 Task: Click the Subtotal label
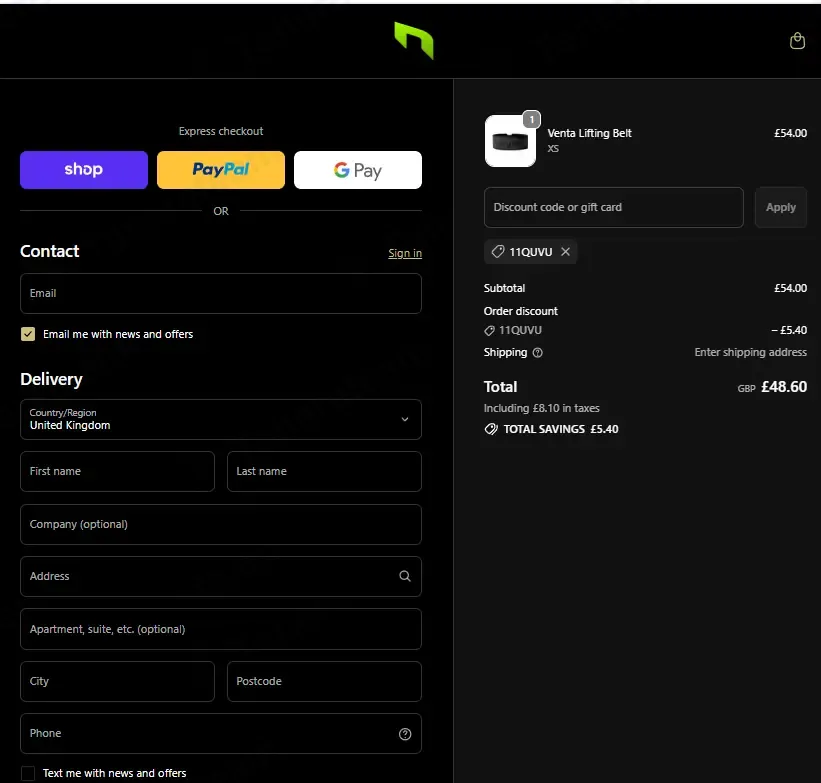[504, 288]
